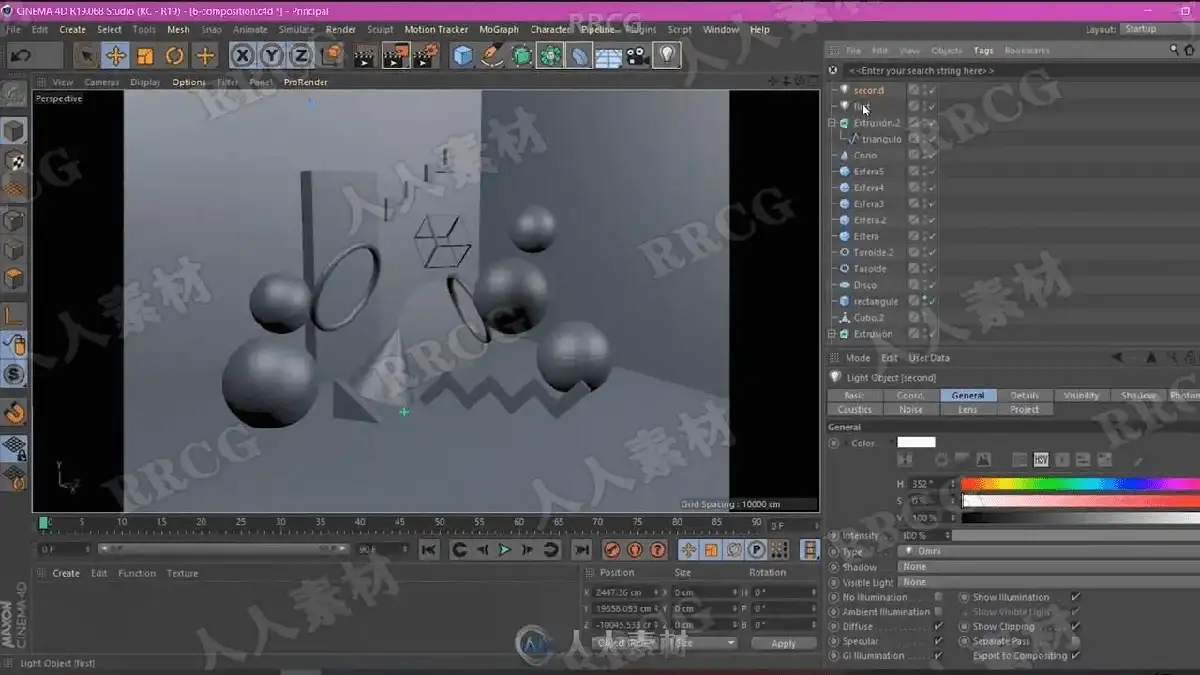
Task: Click the Cube primitive icon
Action: 462,55
